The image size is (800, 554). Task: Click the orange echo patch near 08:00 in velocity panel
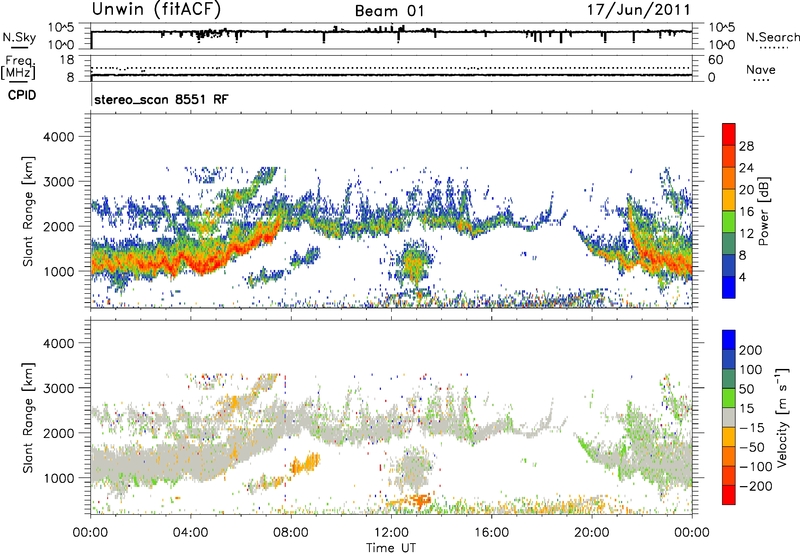click(305, 463)
